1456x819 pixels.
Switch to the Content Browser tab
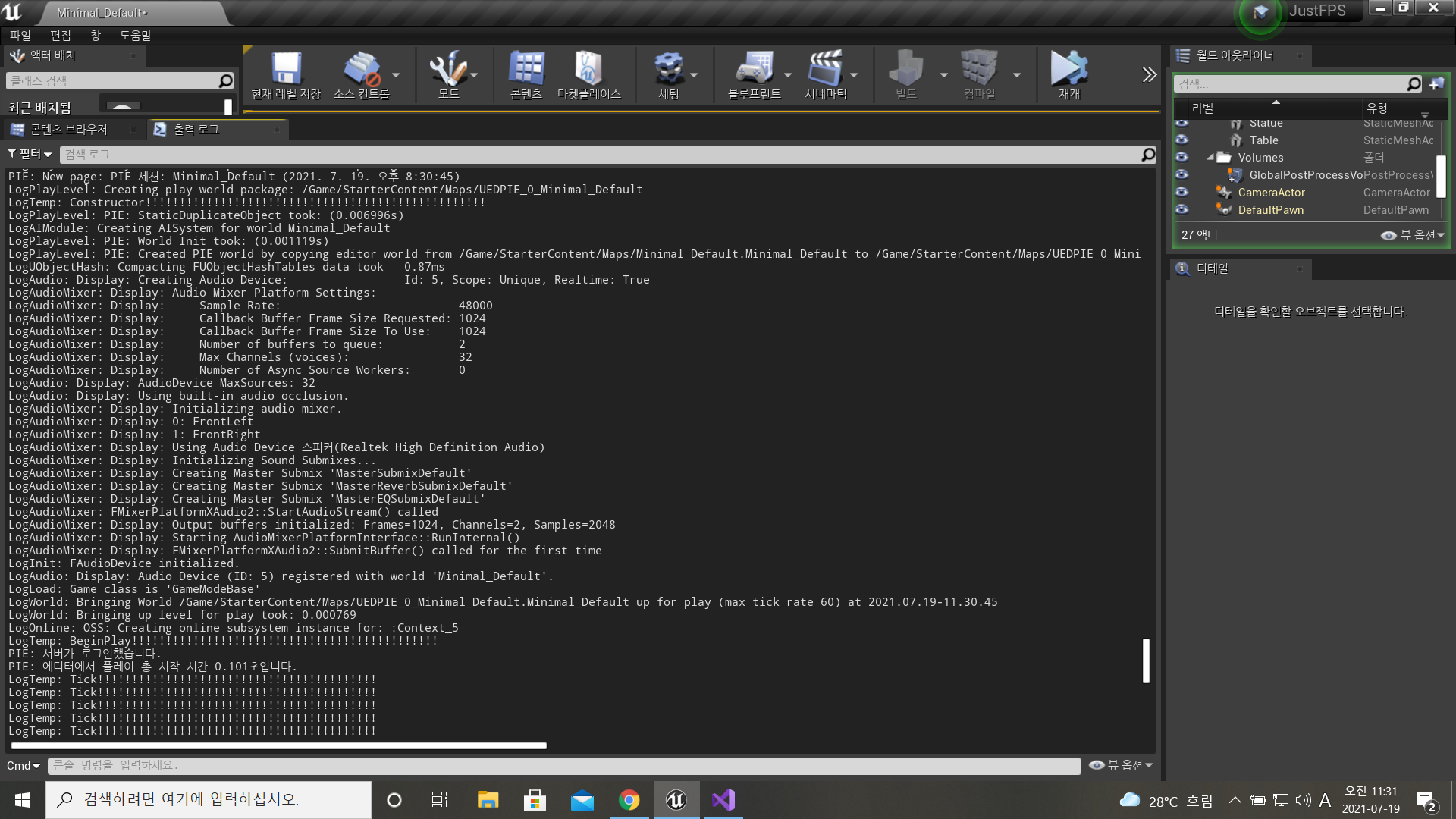click(x=68, y=130)
